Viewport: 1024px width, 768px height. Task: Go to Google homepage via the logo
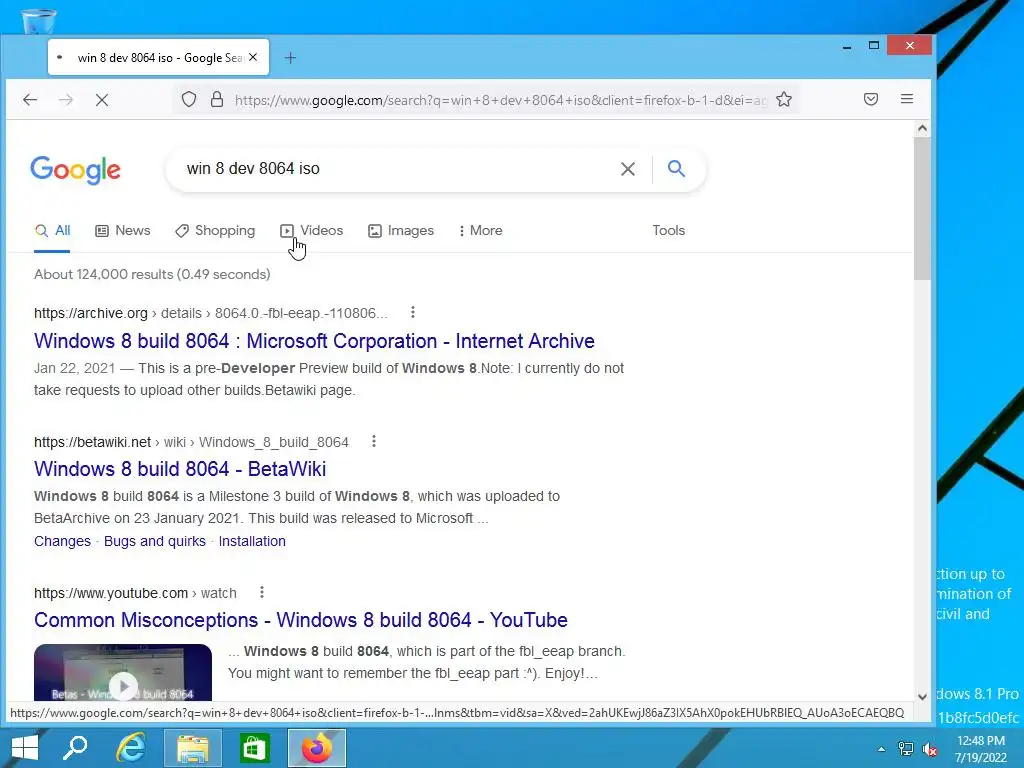tap(75, 170)
